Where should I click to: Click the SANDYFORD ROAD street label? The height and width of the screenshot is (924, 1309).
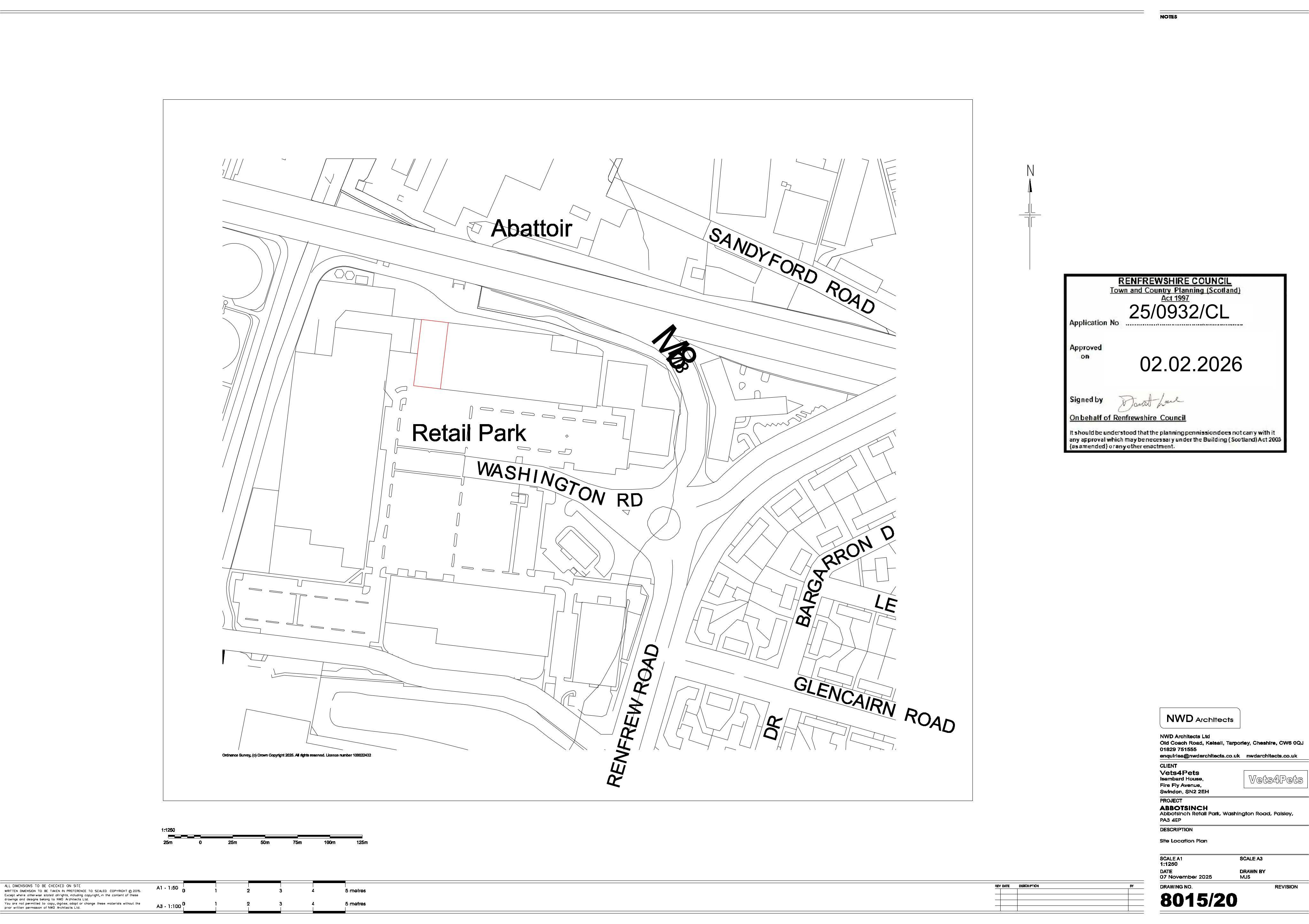(792, 270)
